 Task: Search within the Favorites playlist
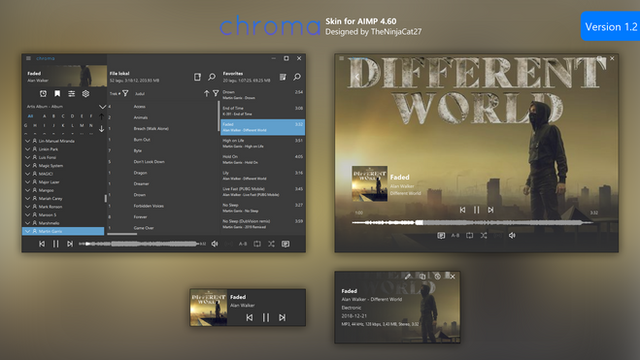pos(297,77)
